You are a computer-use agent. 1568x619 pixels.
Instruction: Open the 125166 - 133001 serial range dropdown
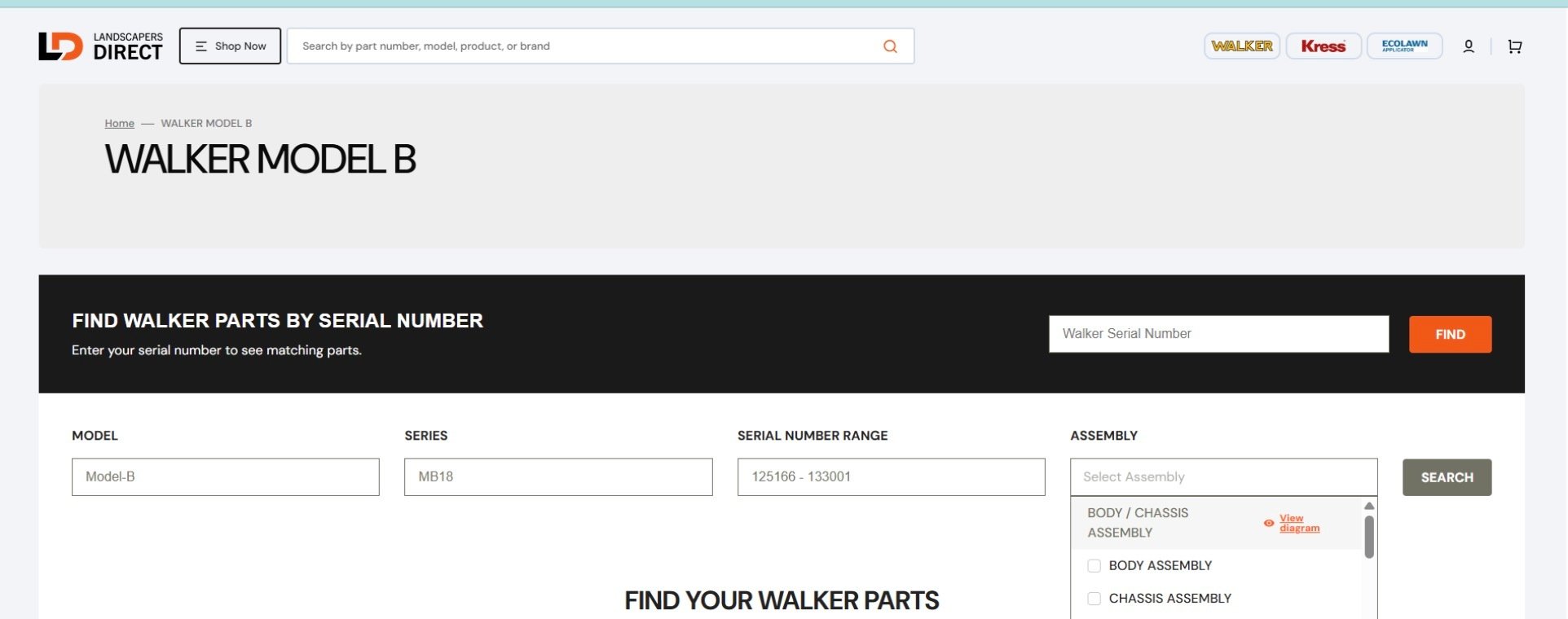(891, 476)
